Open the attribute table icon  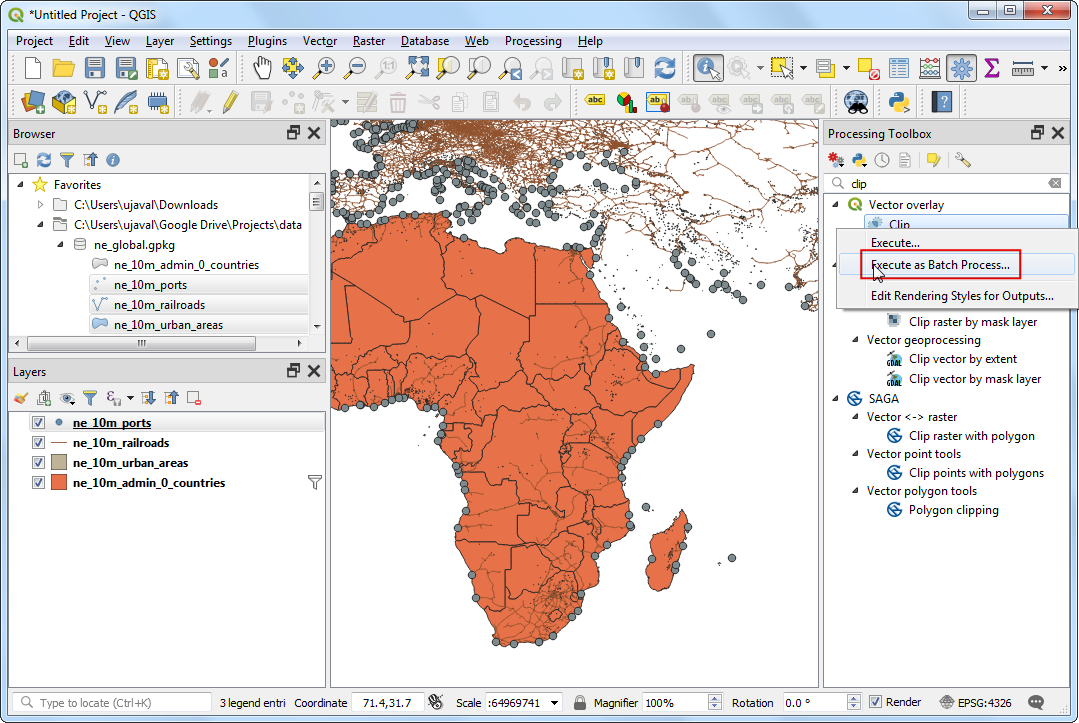[899, 68]
